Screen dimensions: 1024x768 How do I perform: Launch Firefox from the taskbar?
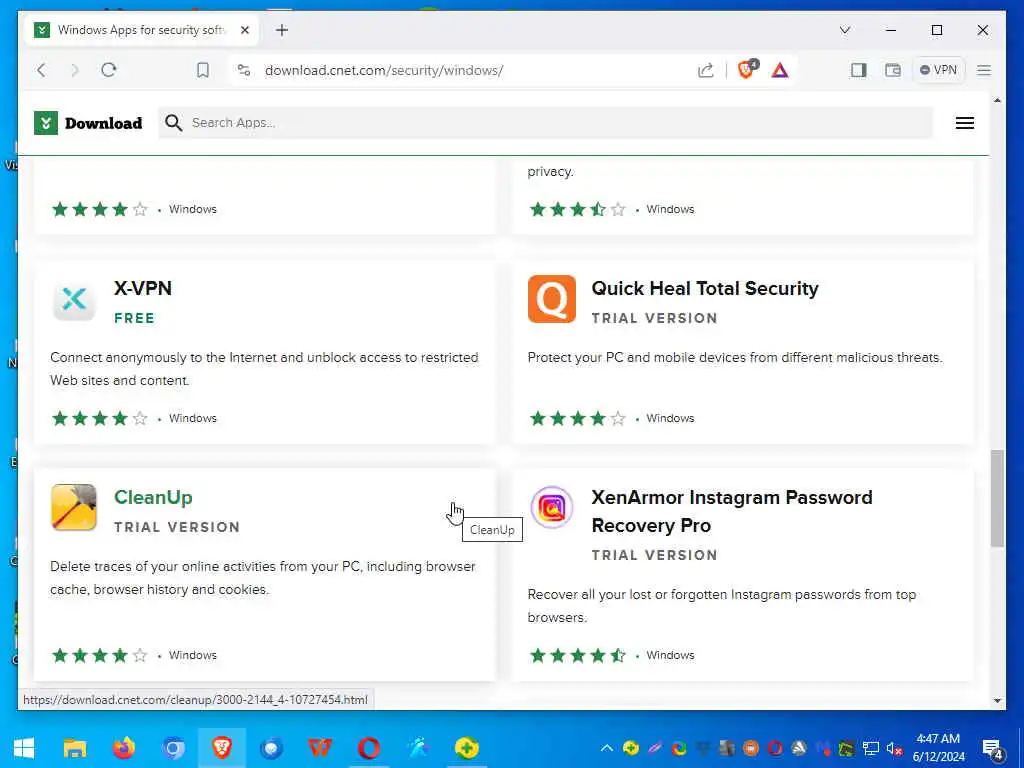pos(123,748)
